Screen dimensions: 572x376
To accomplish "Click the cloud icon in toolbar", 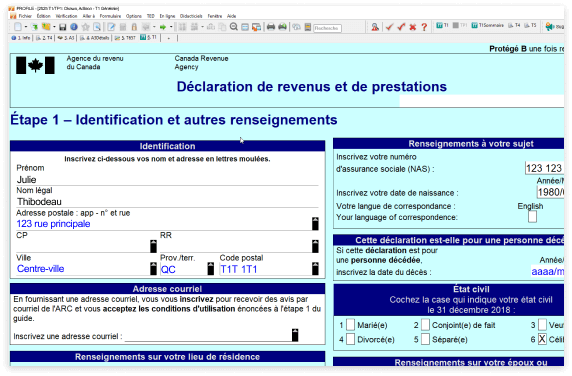I will (297, 27).
